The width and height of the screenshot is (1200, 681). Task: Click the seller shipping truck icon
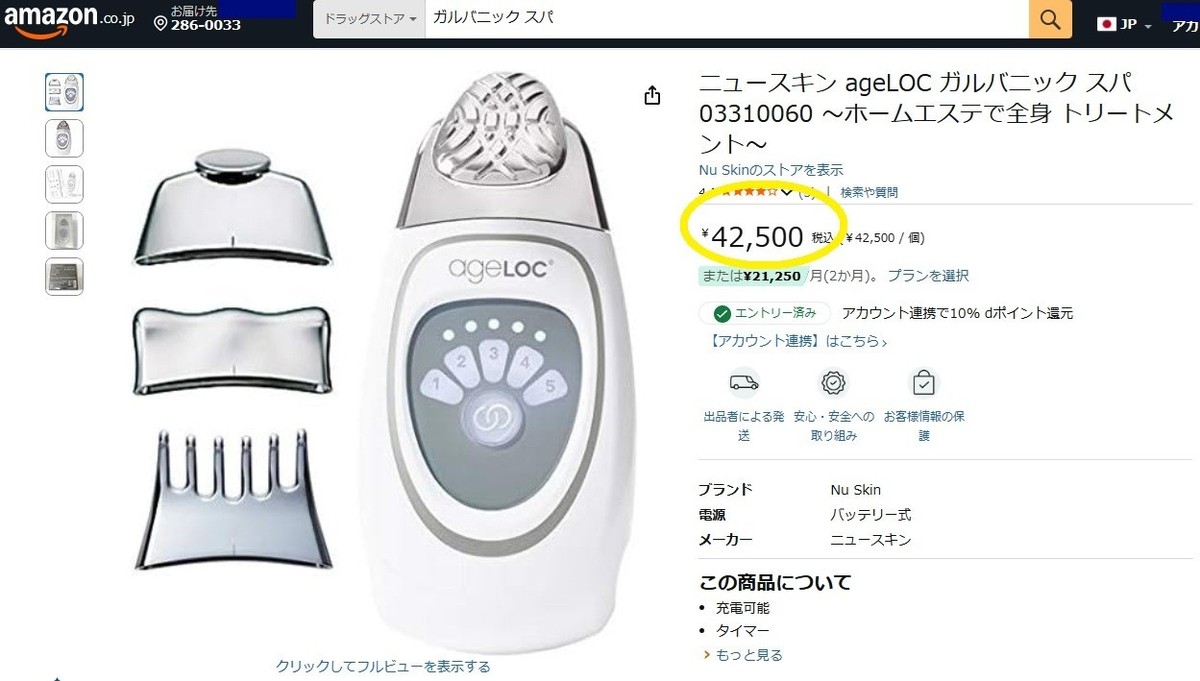tap(743, 383)
